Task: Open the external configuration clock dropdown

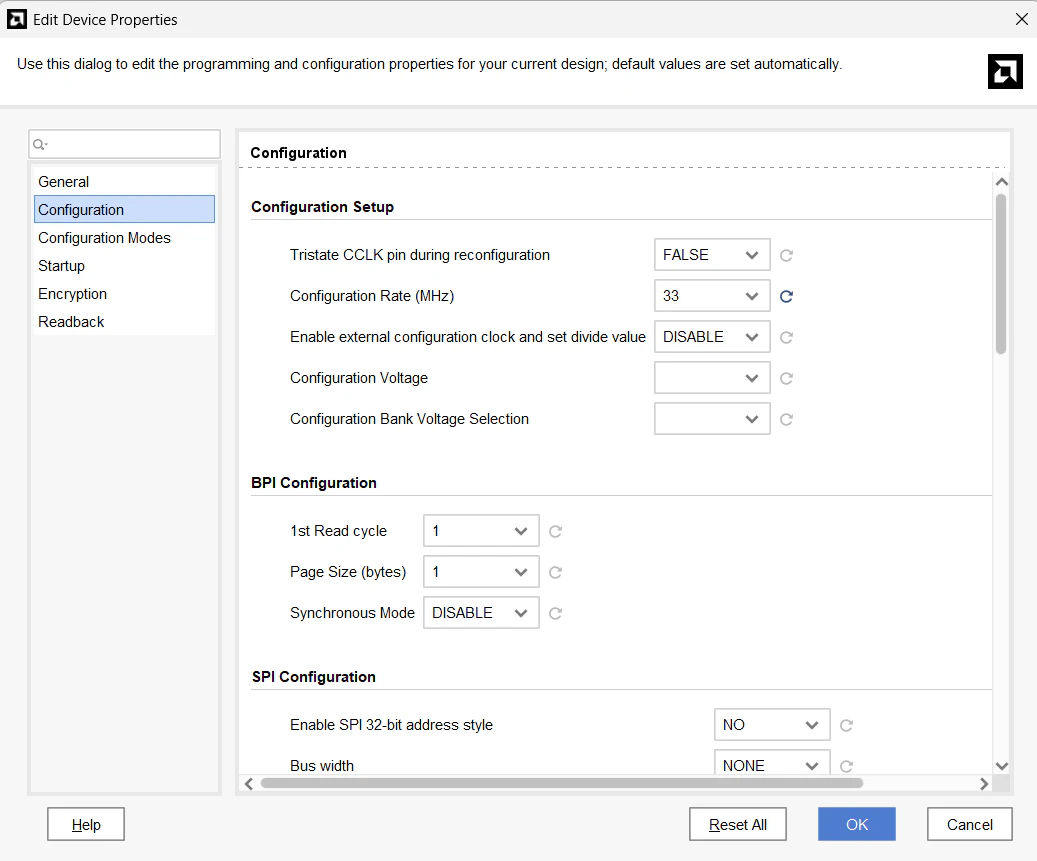Action: tap(712, 337)
